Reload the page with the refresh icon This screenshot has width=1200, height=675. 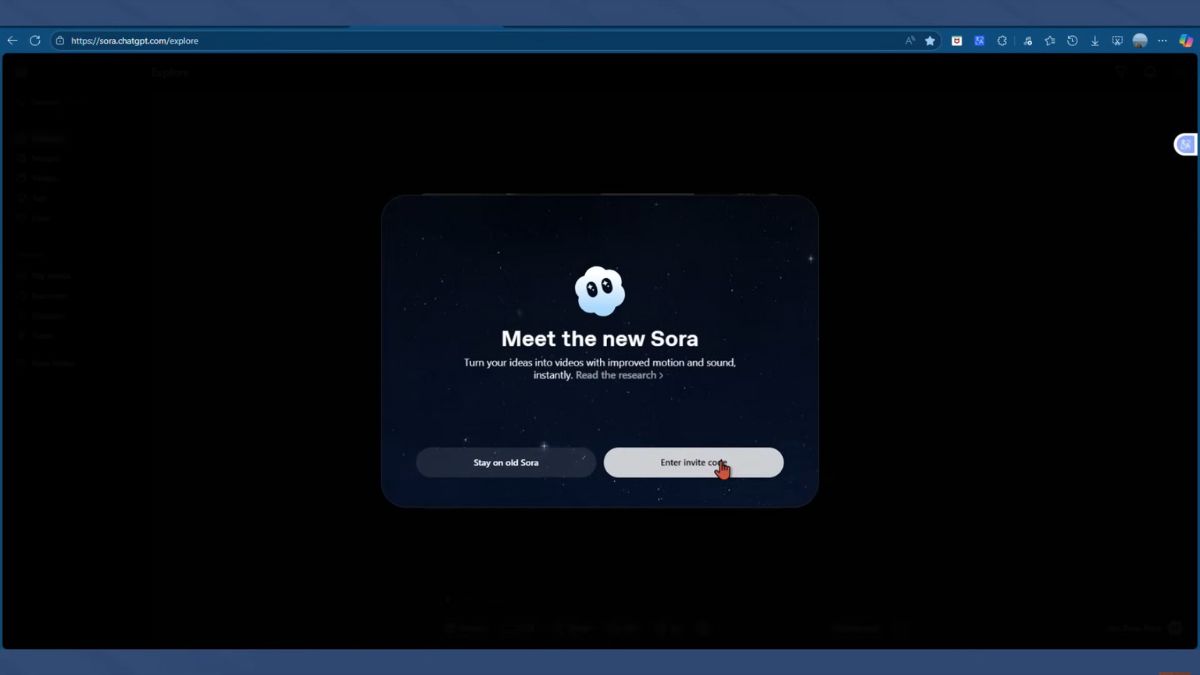[x=35, y=41]
